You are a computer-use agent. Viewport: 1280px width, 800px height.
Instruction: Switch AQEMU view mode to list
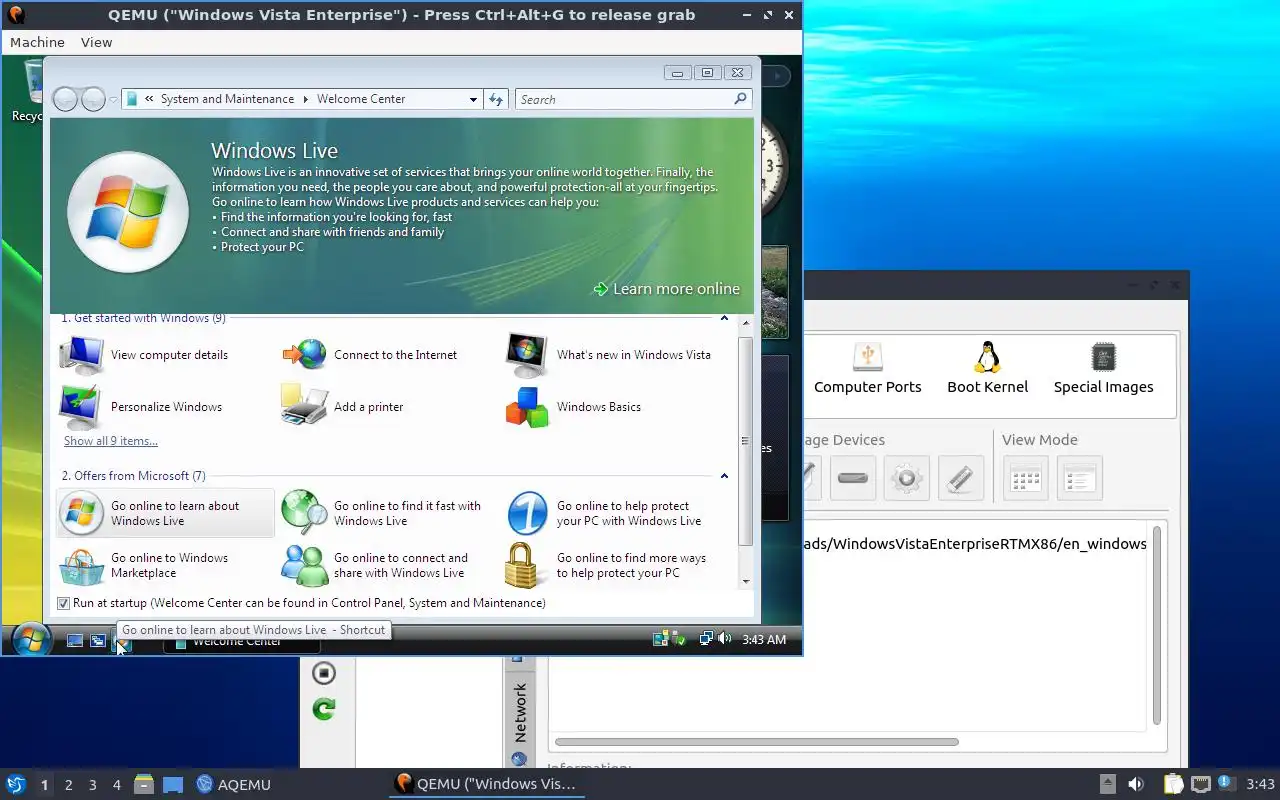click(x=1079, y=478)
